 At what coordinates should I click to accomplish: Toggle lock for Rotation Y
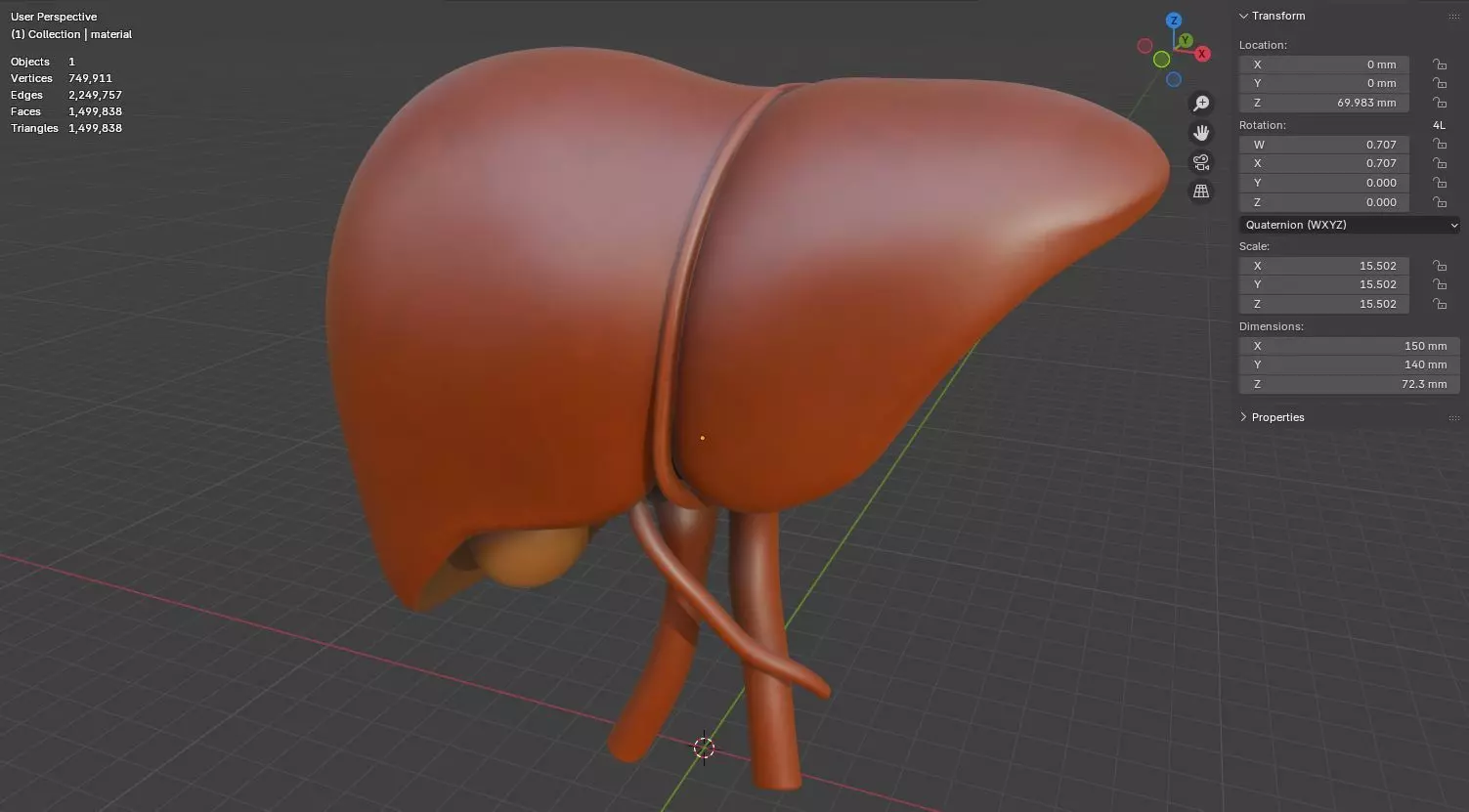coord(1440,183)
